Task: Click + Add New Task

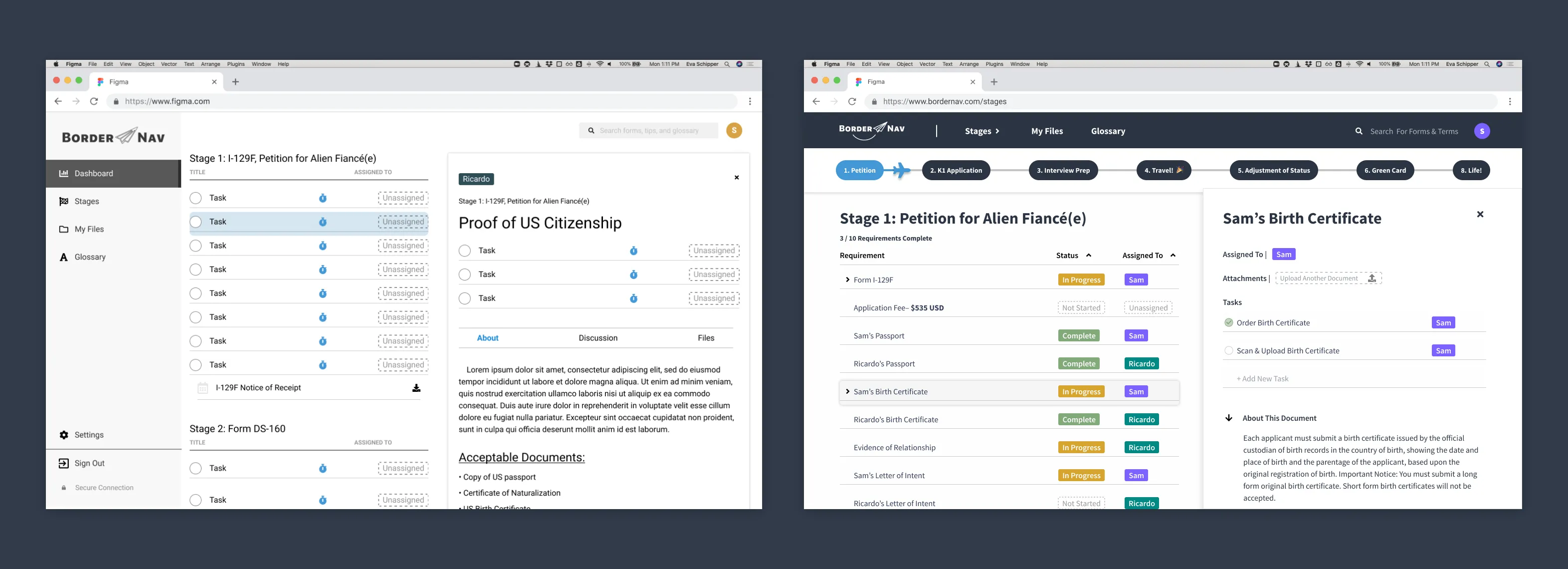Action: pyautogui.click(x=1262, y=379)
